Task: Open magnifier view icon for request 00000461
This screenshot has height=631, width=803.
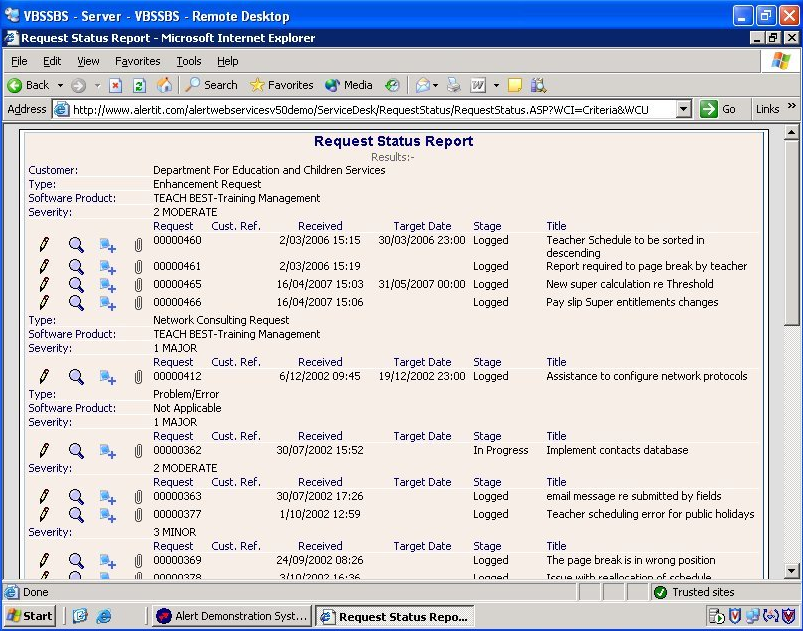Action: 76,267
